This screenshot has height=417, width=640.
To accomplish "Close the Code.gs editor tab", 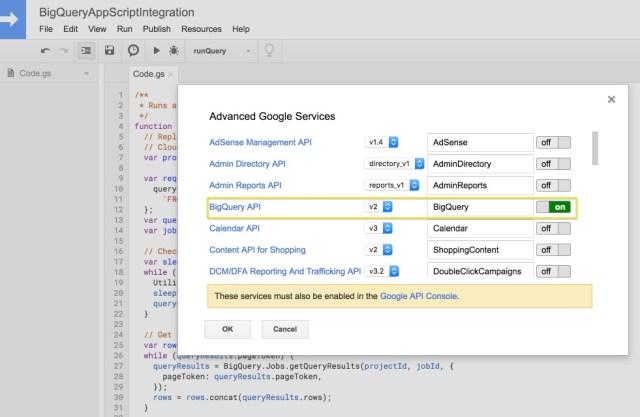I will tap(171, 74).
